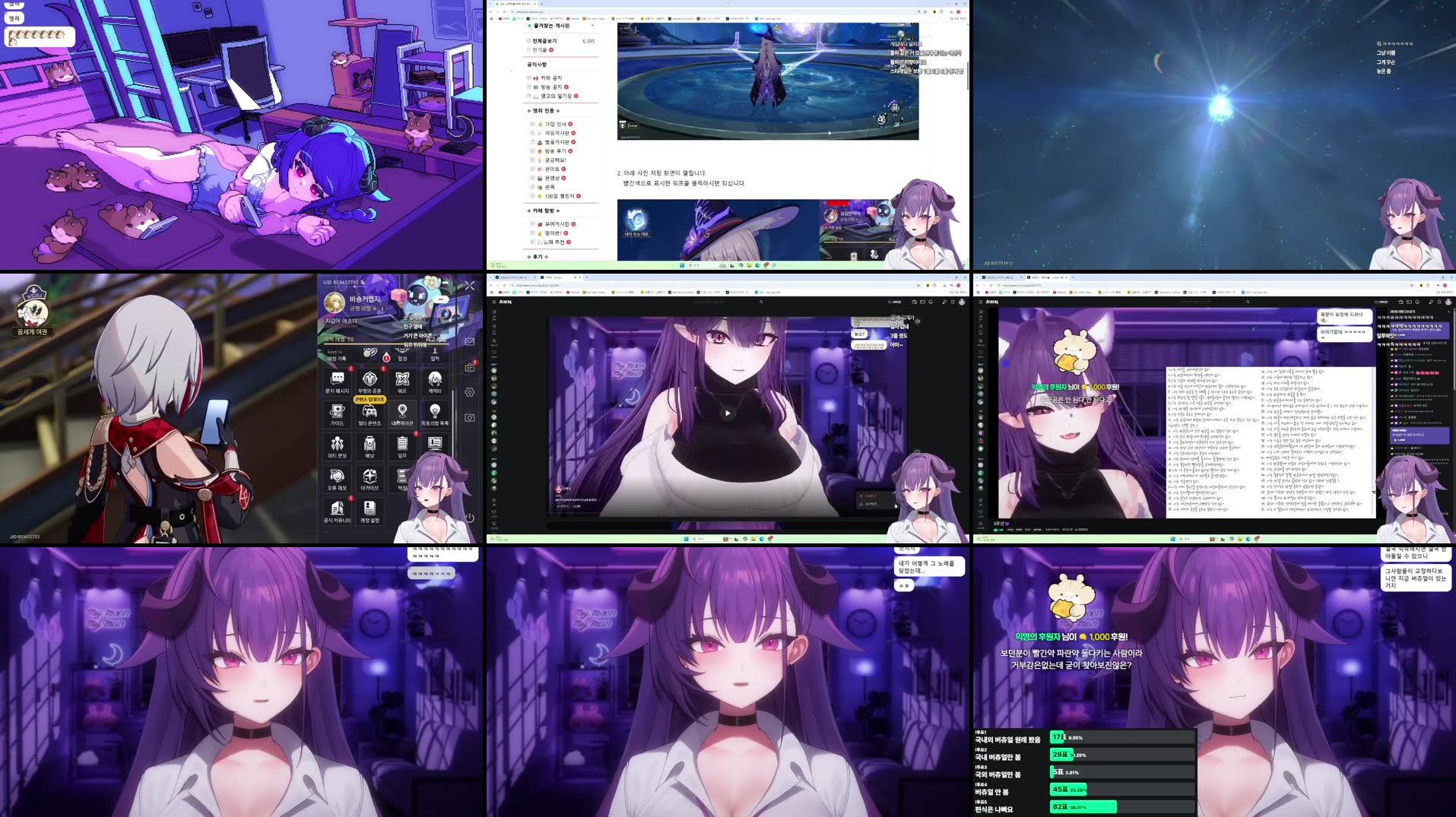The image size is (1456, 817).
Task: Open the 배낭 backpack icon
Action: click(370, 447)
